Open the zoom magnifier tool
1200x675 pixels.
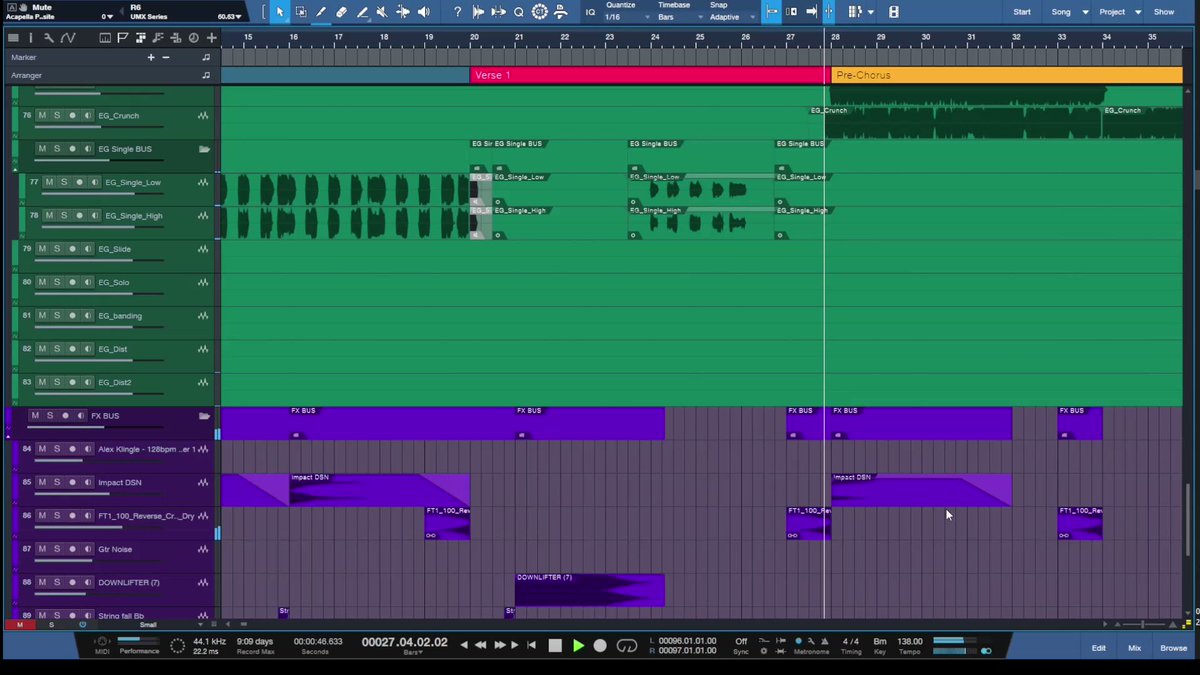518,12
